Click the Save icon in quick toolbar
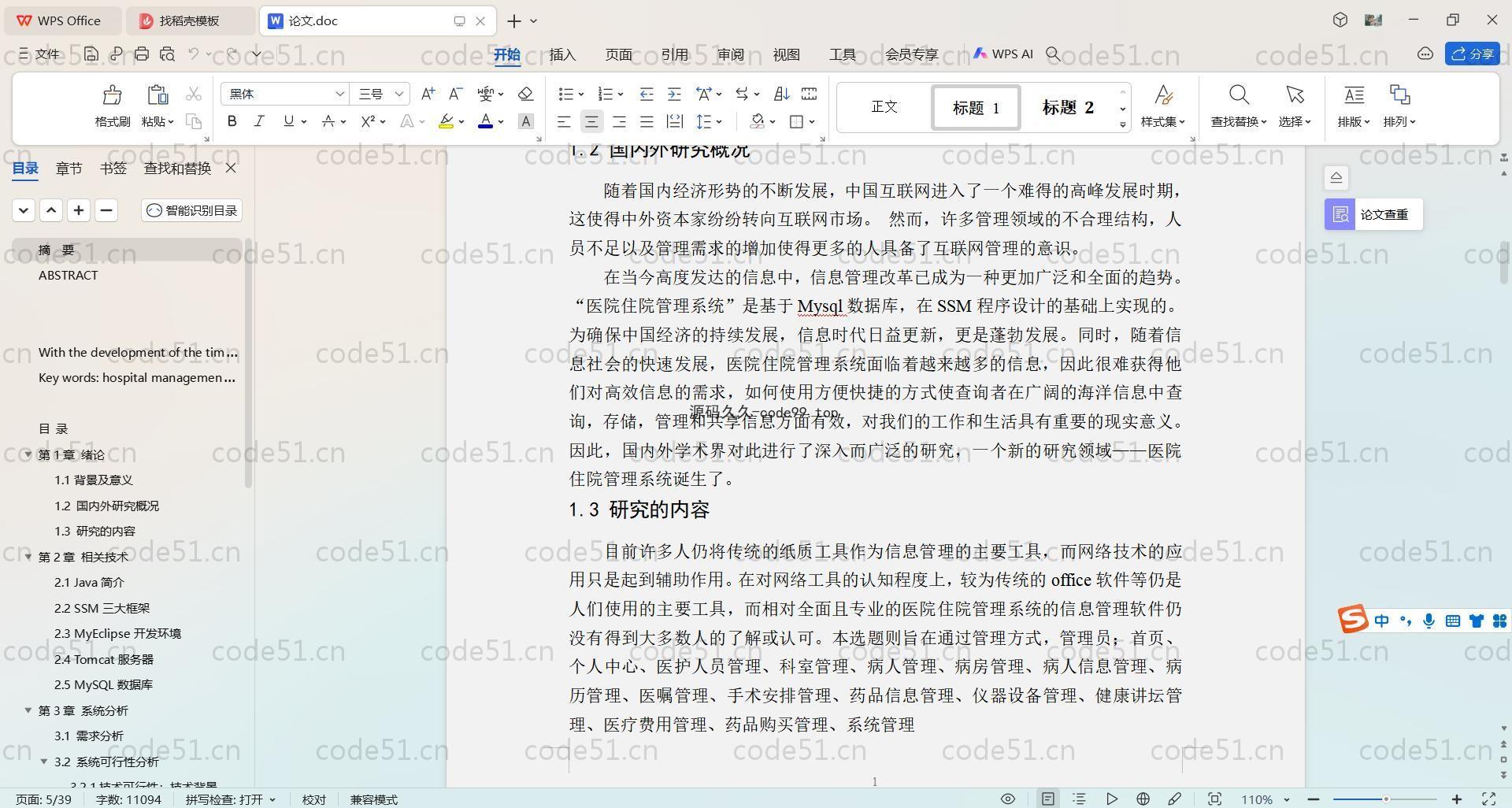 tap(91, 54)
